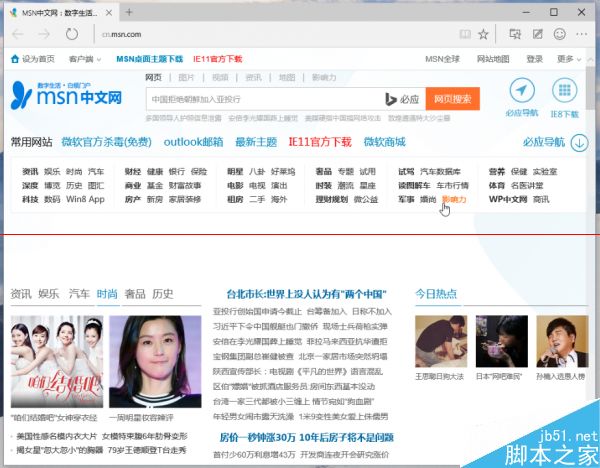
Task: Select the 资讯 search tab
Action: (x=253, y=78)
